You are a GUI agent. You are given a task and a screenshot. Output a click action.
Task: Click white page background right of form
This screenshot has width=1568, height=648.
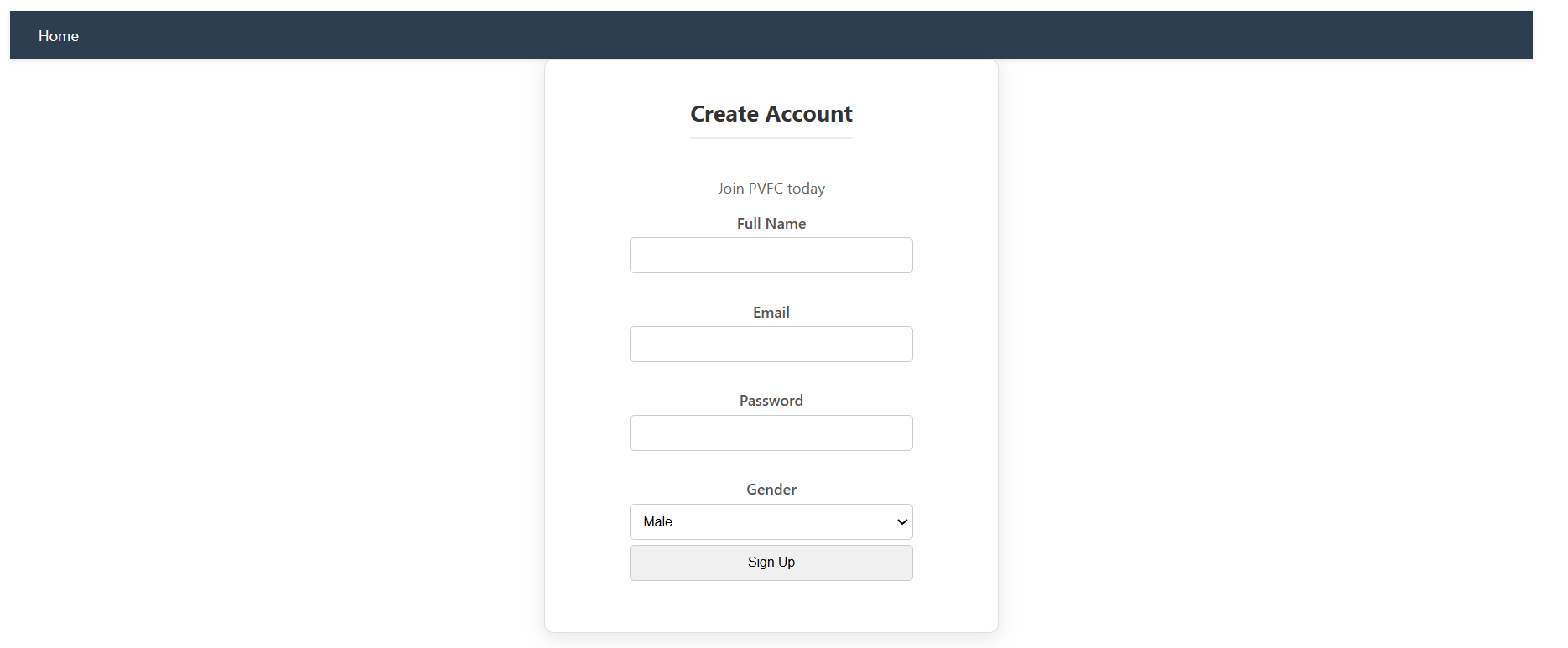click(1258, 335)
